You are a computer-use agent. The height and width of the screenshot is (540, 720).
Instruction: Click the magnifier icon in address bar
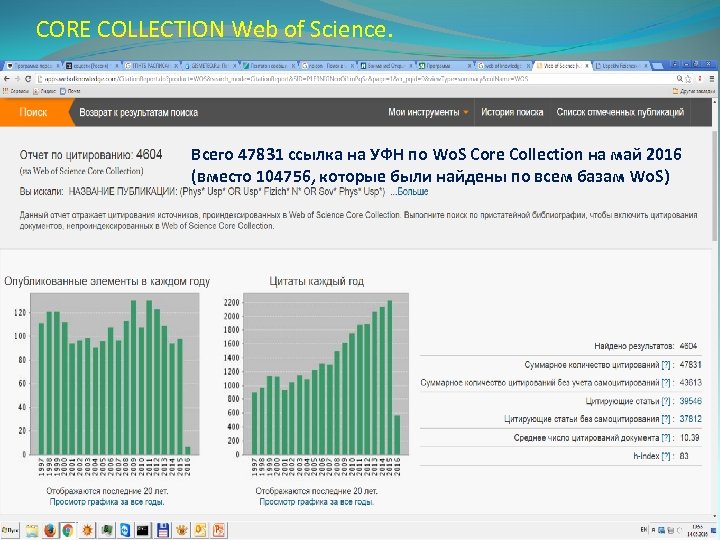(x=680, y=79)
